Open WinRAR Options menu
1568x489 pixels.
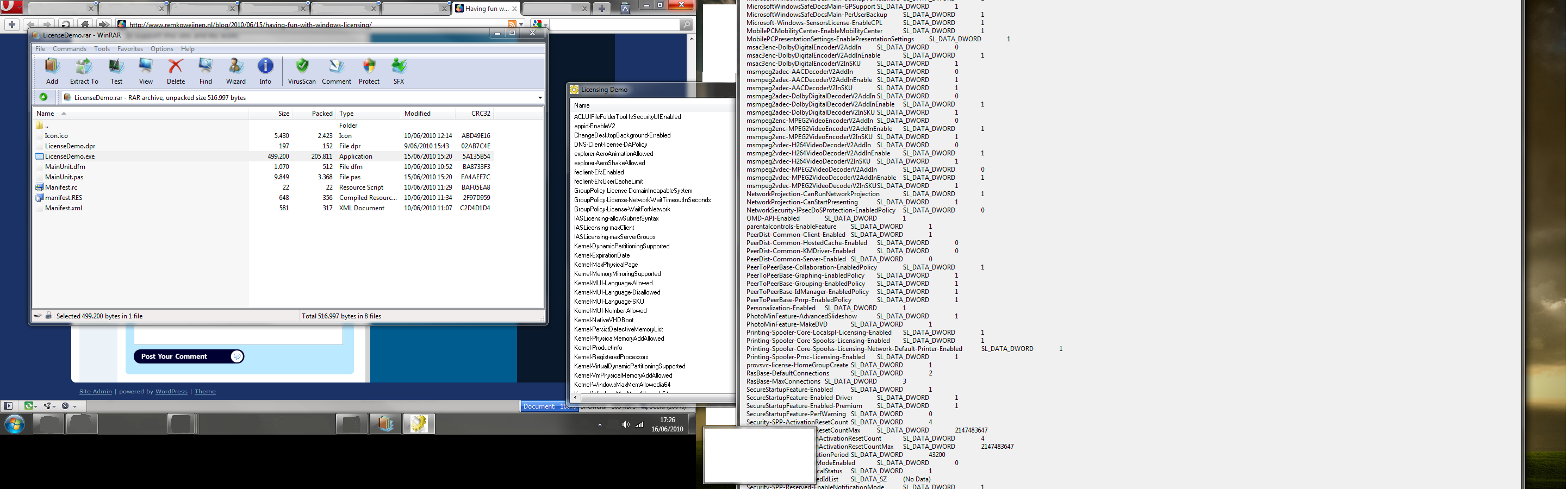click(162, 49)
